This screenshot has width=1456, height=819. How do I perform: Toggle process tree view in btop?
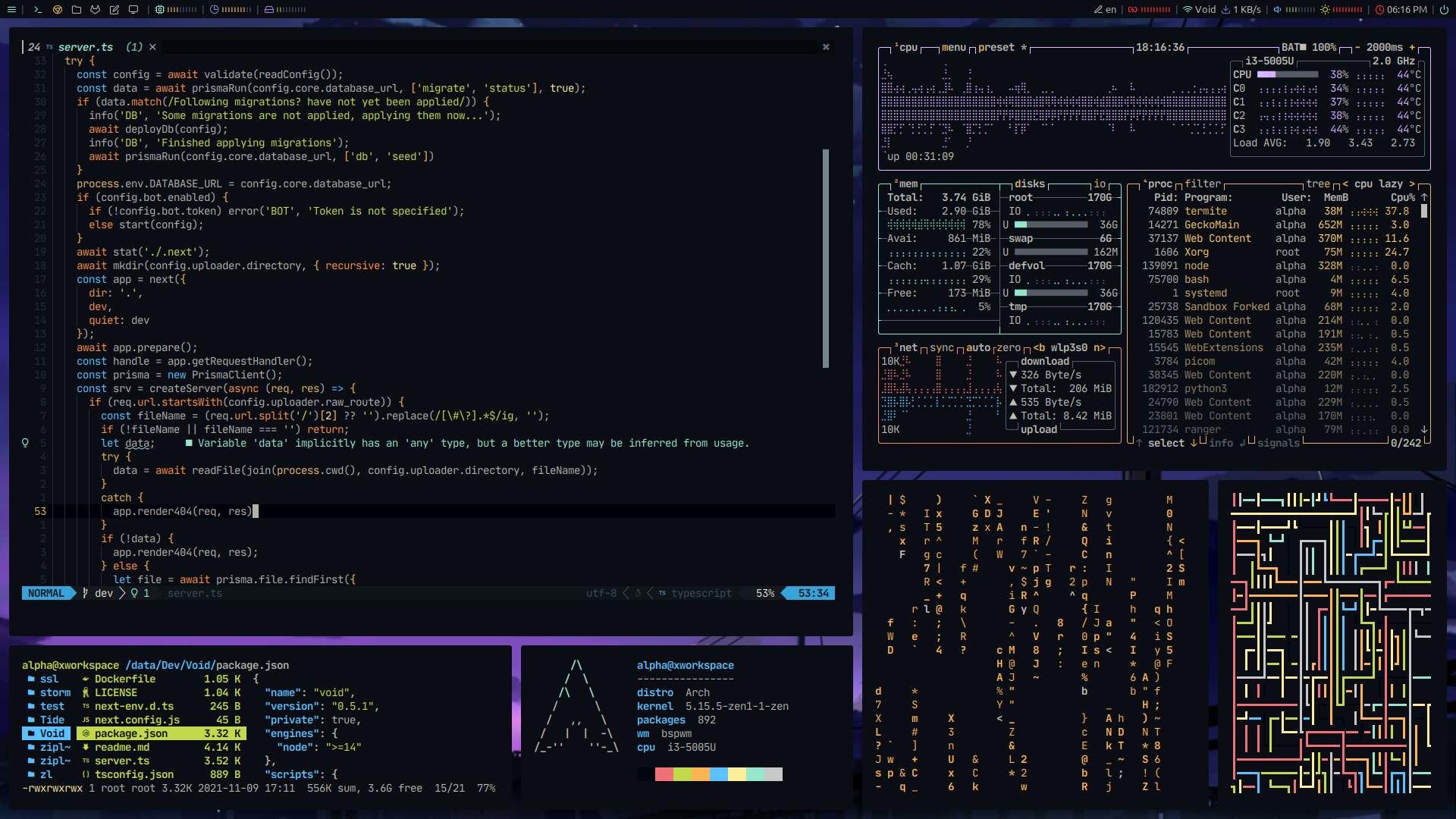(1317, 184)
